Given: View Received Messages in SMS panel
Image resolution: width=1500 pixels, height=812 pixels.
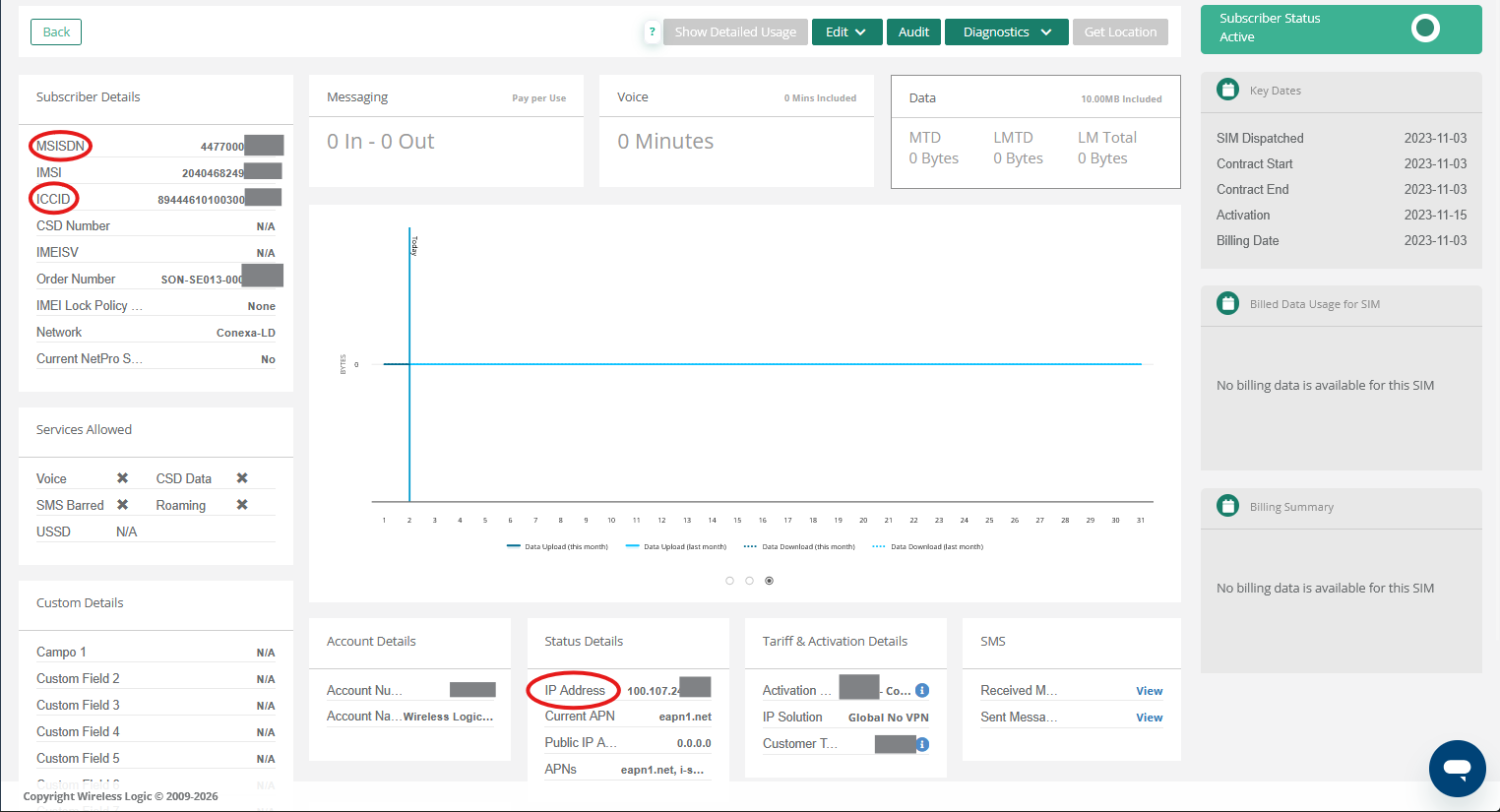Looking at the screenshot, I should [x=1149, y=691].
